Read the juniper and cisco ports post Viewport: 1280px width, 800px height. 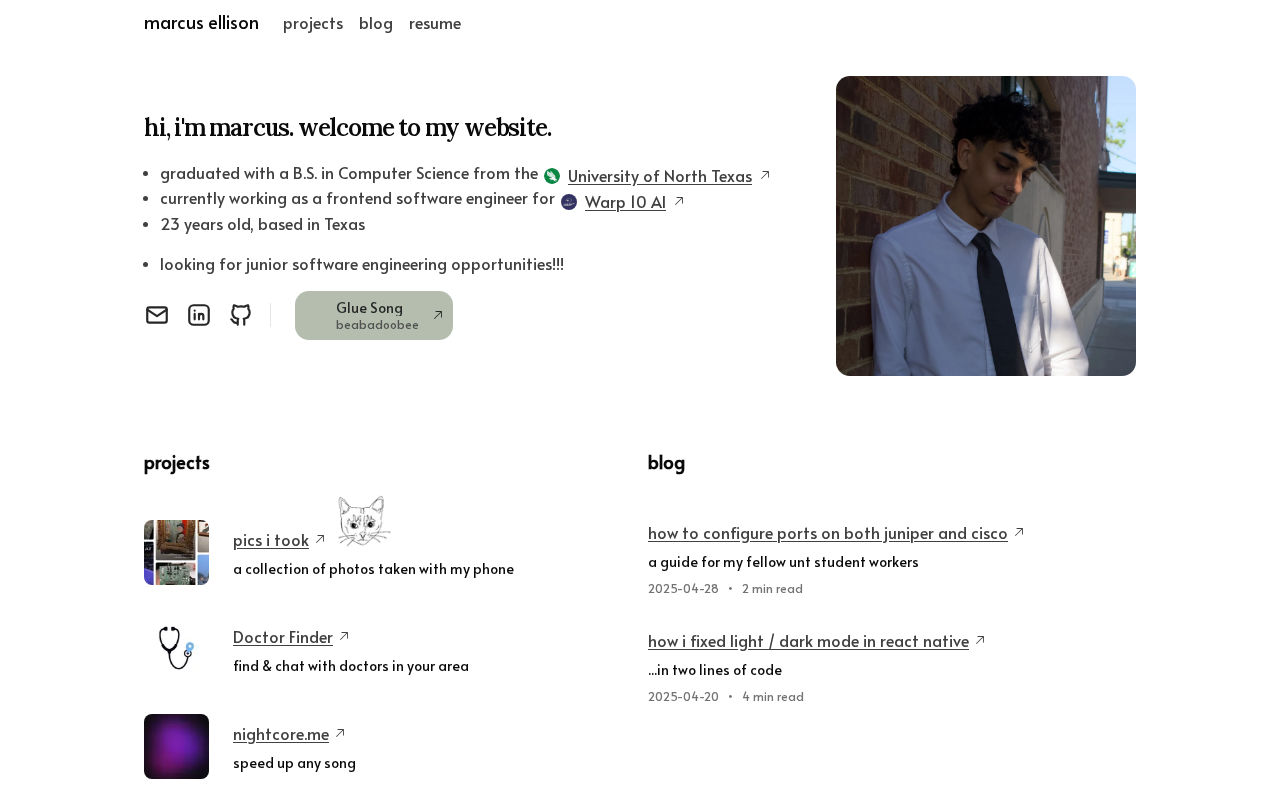click(x=828, y=533)
